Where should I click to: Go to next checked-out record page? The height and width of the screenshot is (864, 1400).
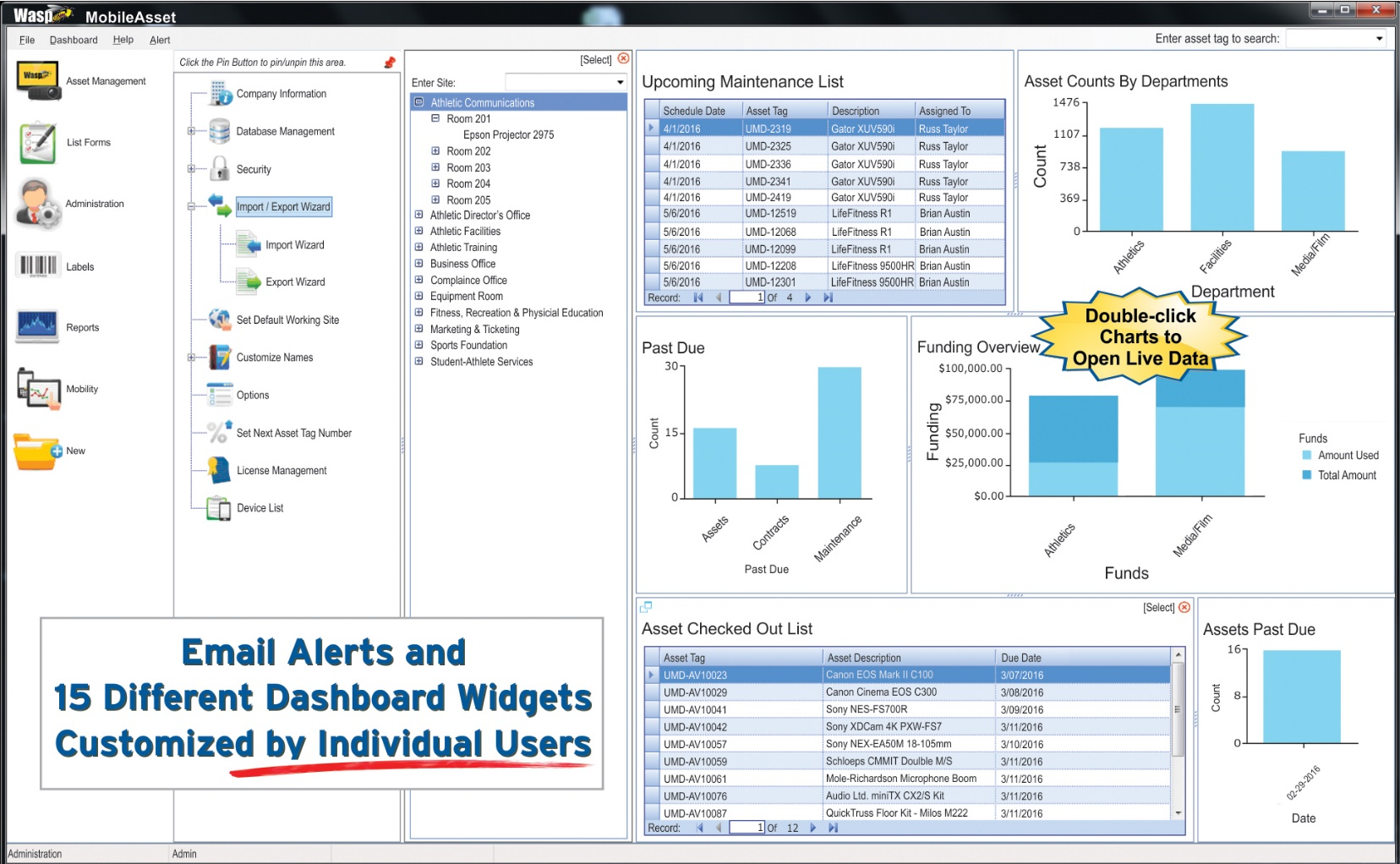point(813,828)
